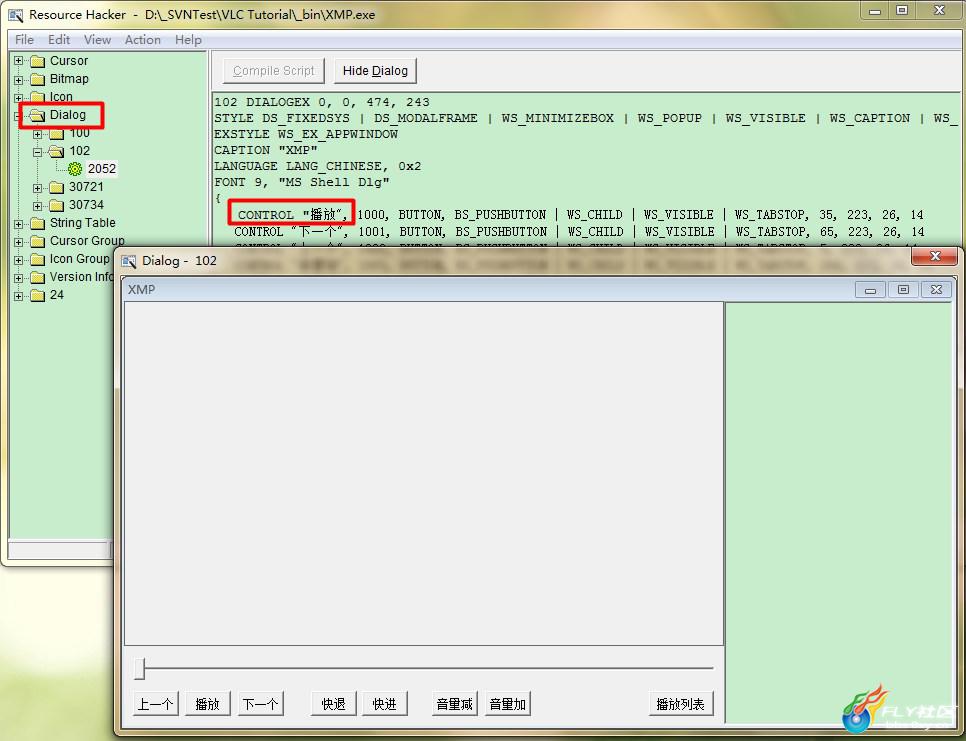Select the String Table folder icon
966x741 pixels.
pos(38,223)
